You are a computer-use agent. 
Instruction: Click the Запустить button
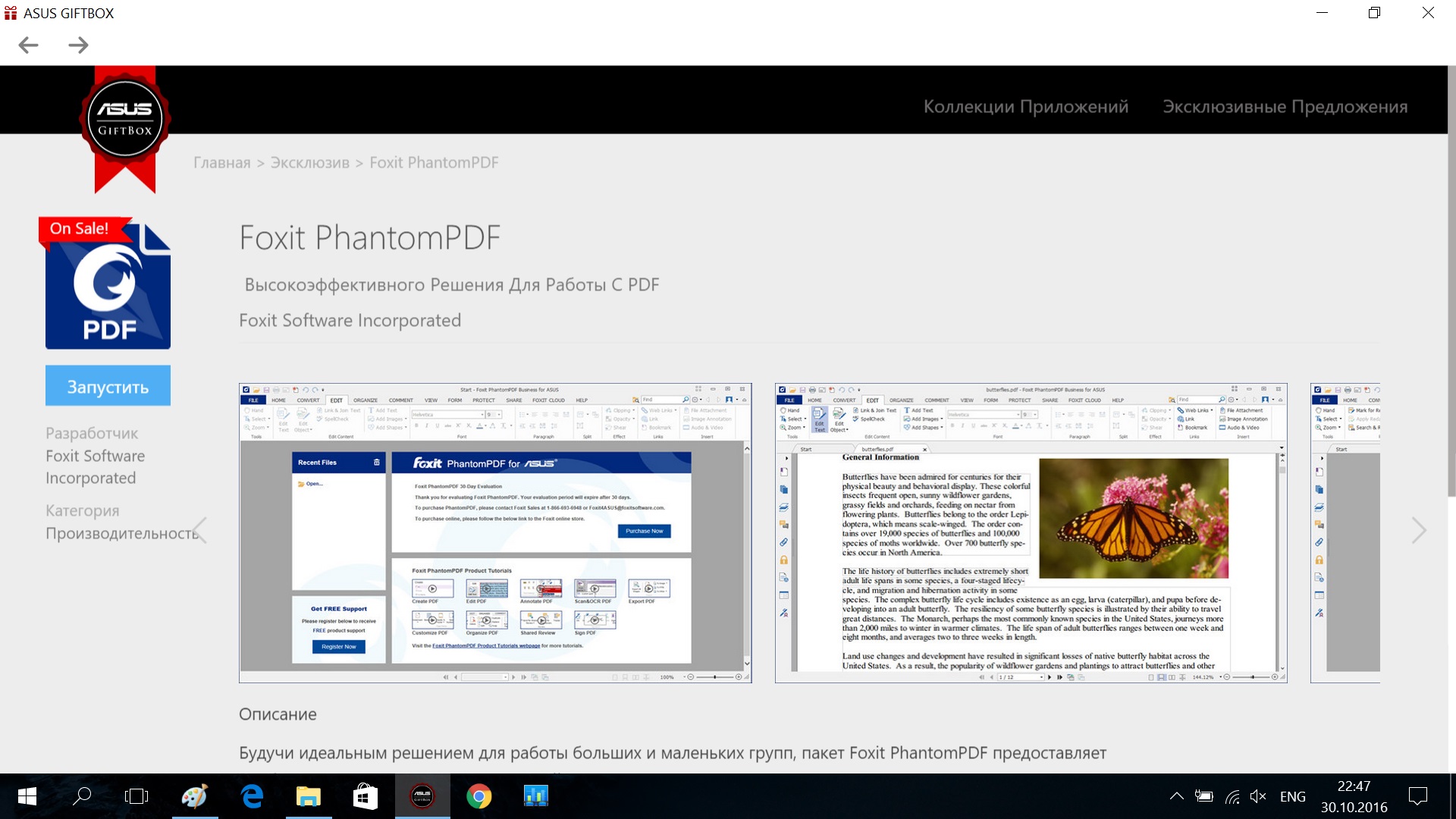tap(108, 387)
